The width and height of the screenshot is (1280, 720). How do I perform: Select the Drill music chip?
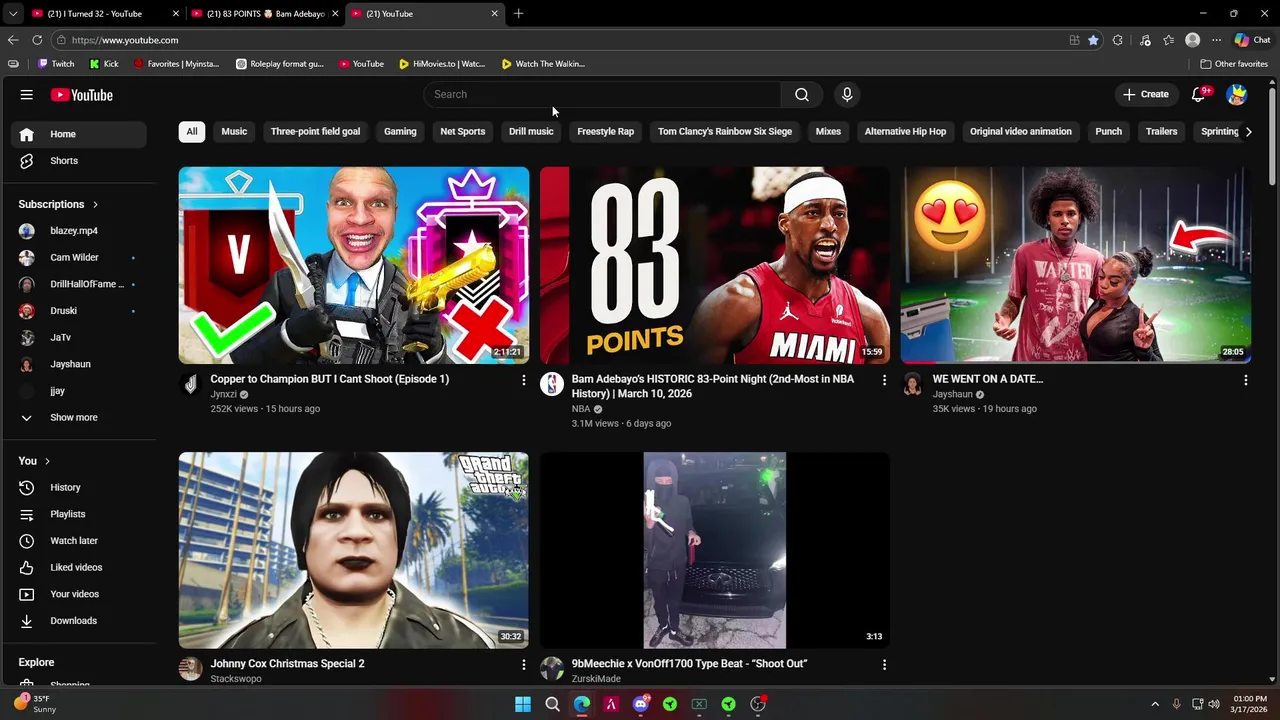point(531,132)
